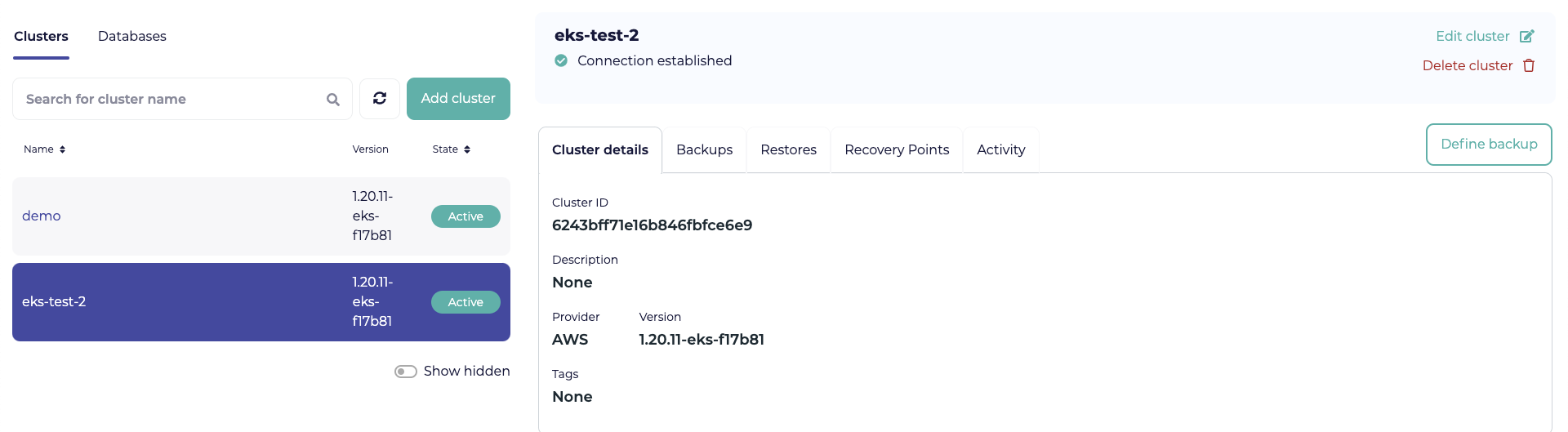Switch to the Databases section
The image size is (1568, 432).
tap(132, 36)
